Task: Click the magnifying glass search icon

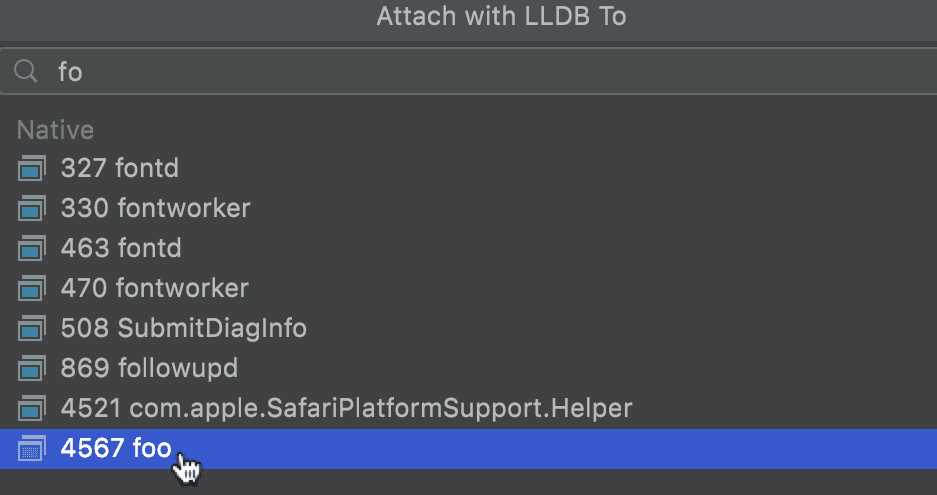Action: (26, 72)
